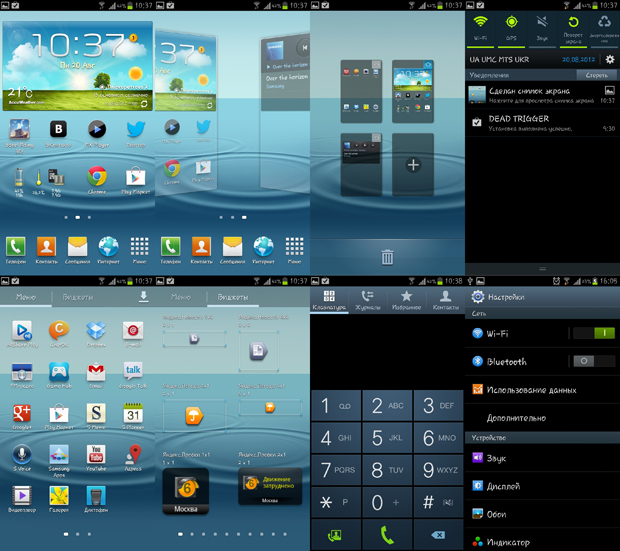The width and height of the screenshot is (620, 551).
Task: Tap the battery level widget icon
Action: [x=19, y=177]
